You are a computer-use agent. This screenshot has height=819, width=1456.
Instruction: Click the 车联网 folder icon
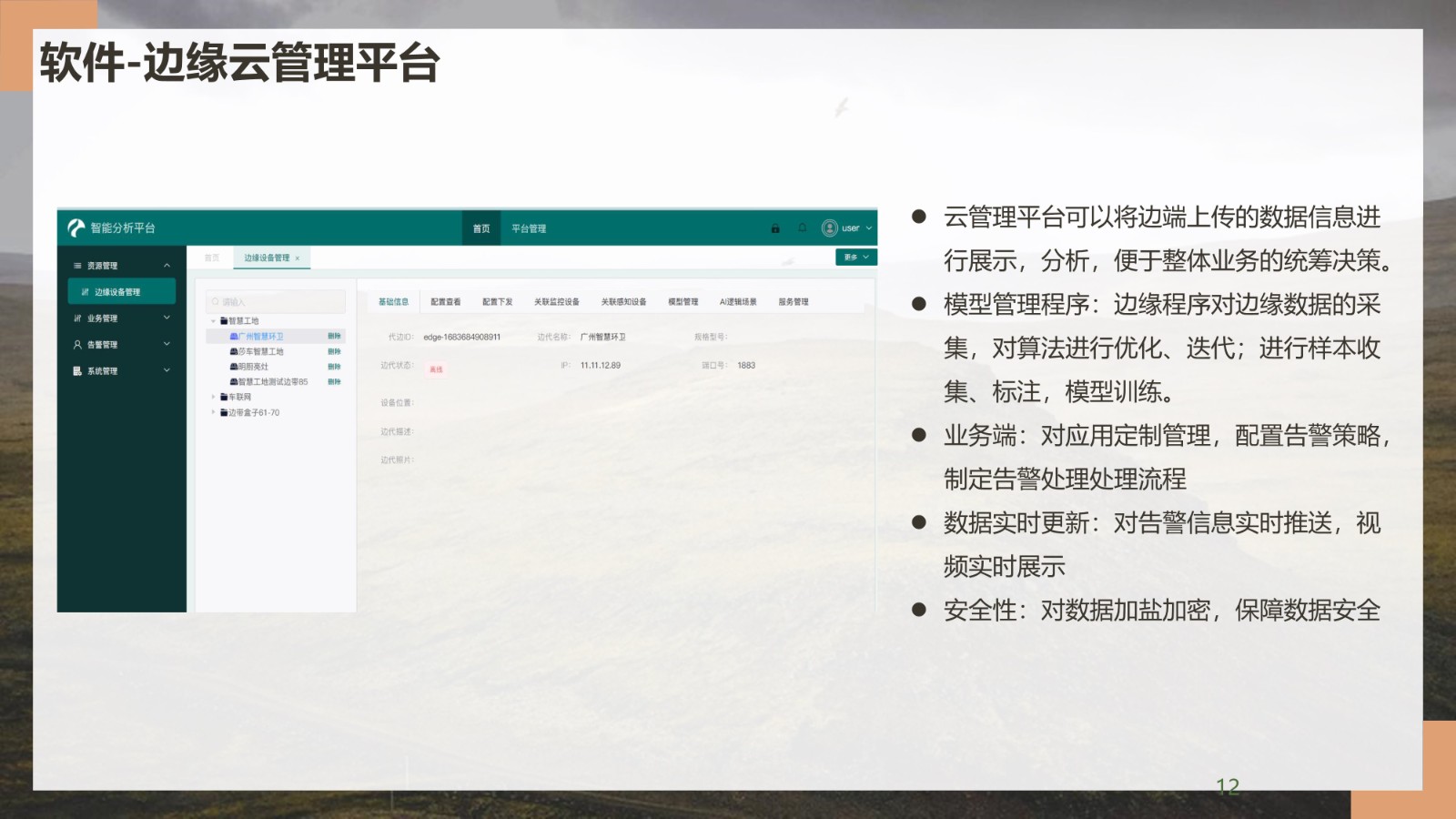[x=224, y=398]
